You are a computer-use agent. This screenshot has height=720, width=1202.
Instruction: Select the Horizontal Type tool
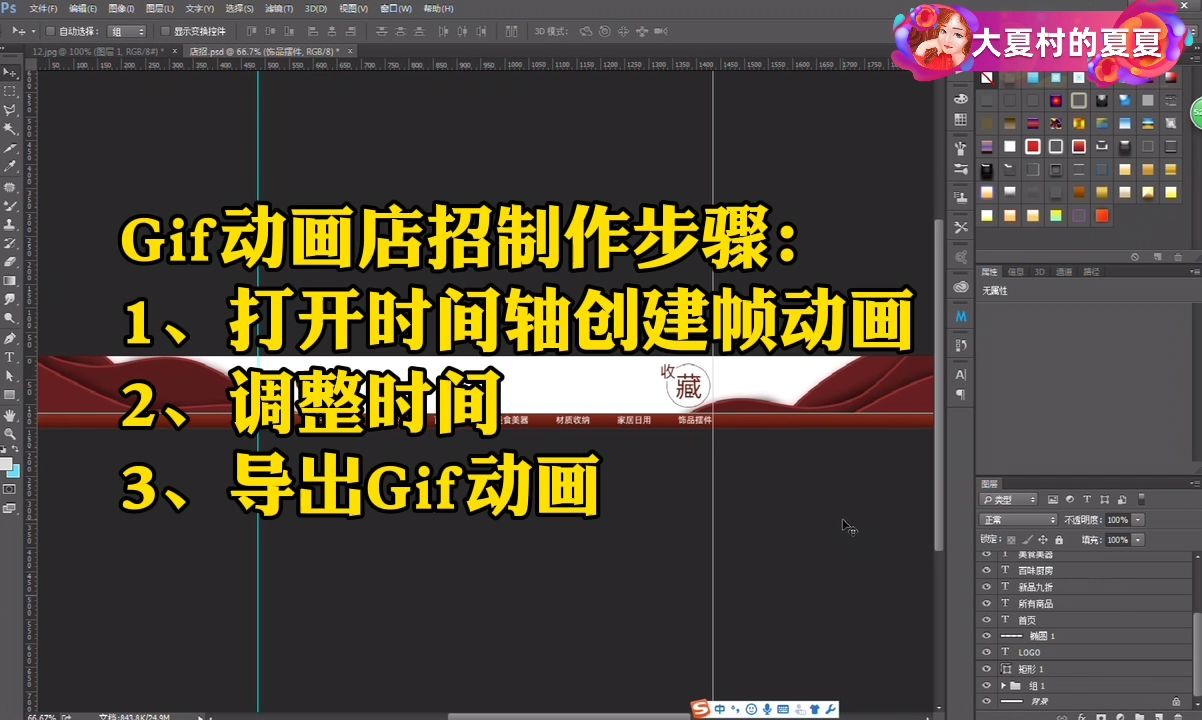click(11, 356)
